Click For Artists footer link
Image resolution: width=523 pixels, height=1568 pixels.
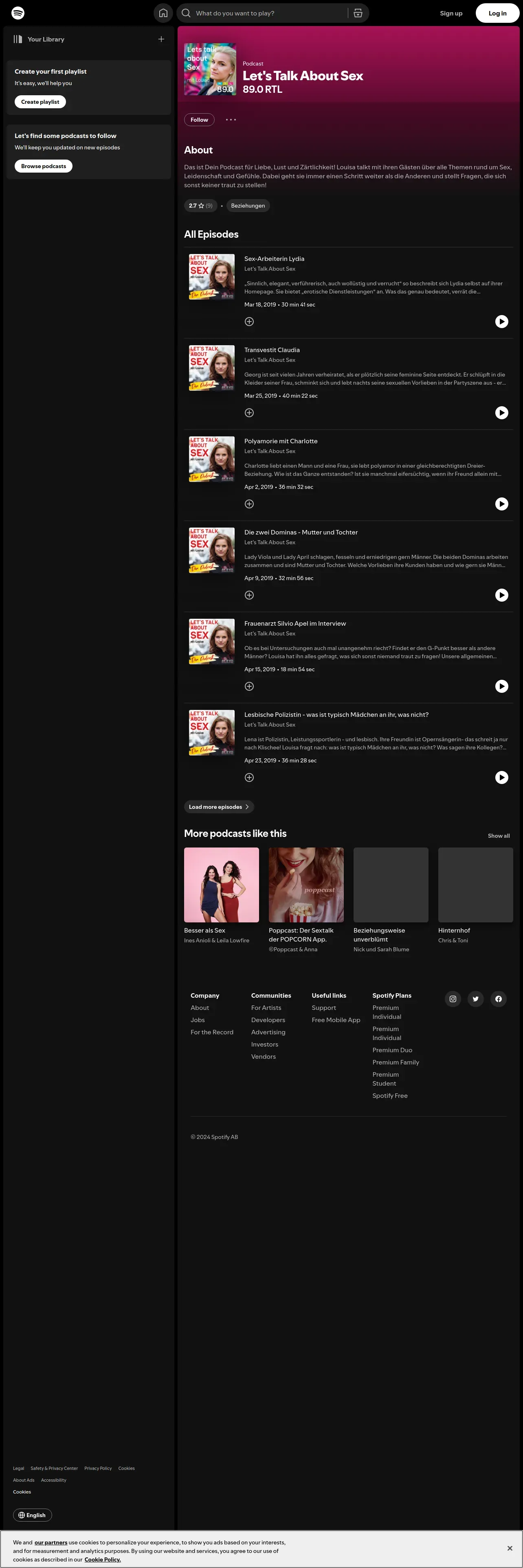click(x=266, y=1008)
